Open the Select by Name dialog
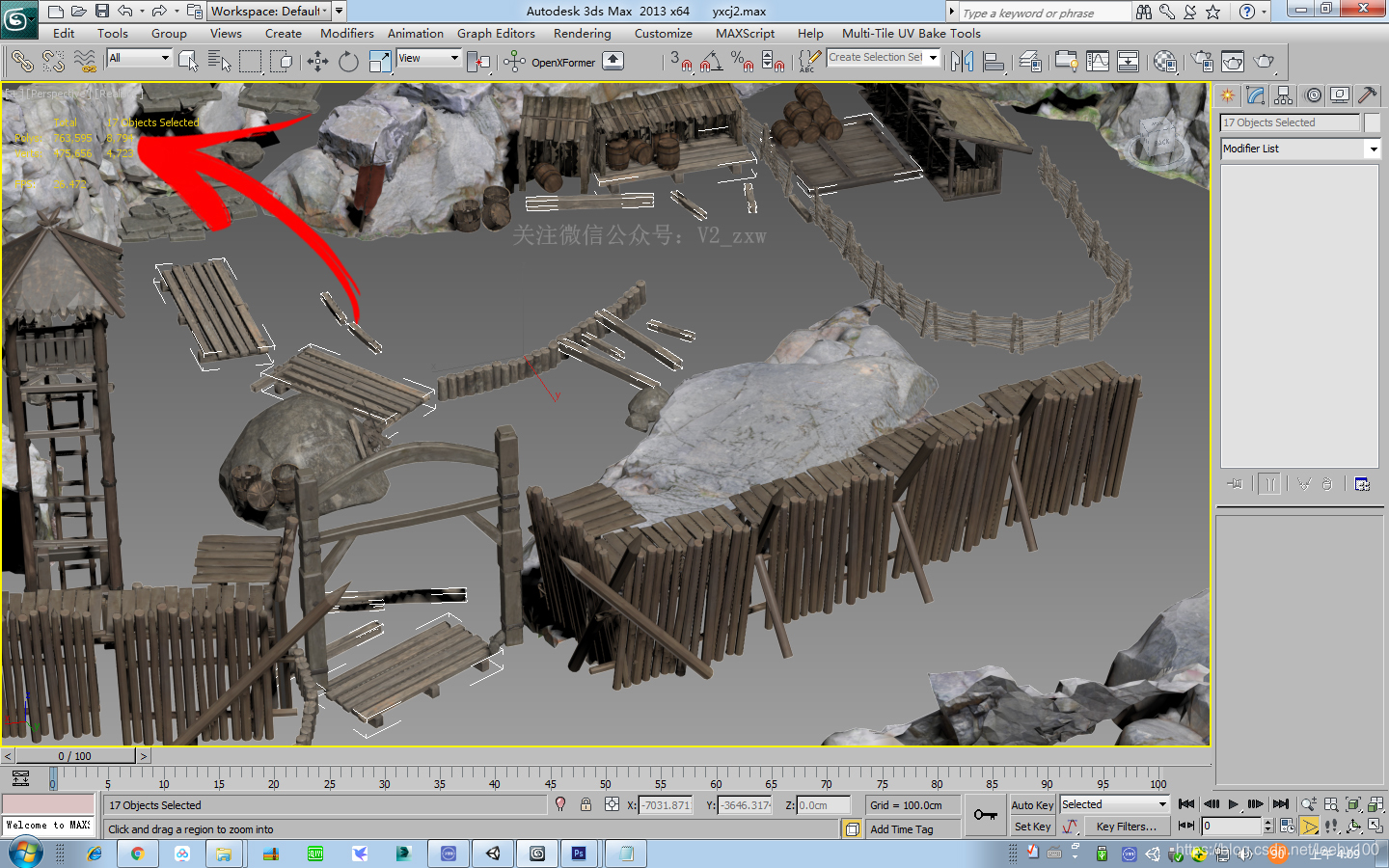The width and height of the screenshot is (1389, 868). click(219, 62)
